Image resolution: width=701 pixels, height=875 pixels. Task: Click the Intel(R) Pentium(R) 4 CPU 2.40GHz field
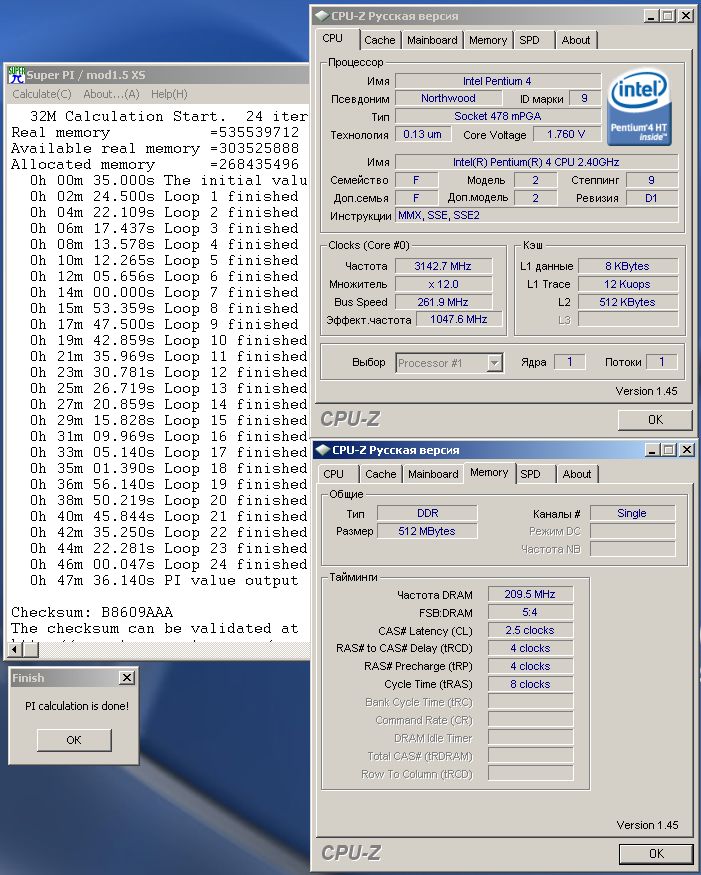[x=536, y=162]
